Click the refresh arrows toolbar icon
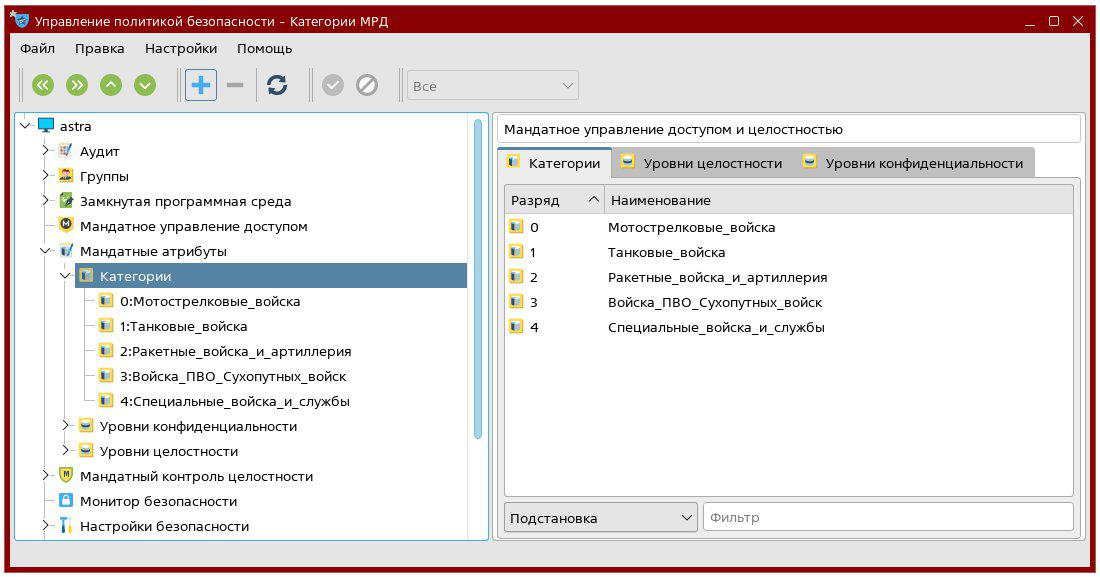Image resolution: width=1100 pixels, height=577 pixels. tap(277, 86)
